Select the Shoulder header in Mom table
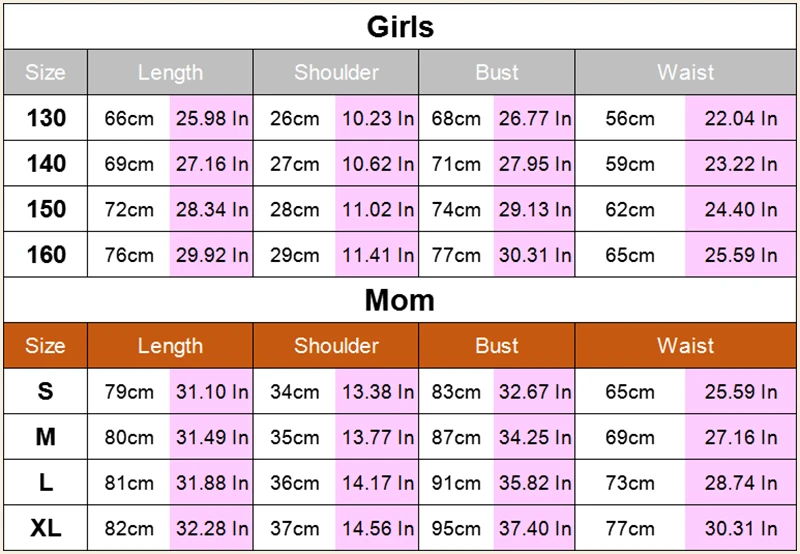Screen dimensions: 800x554 pyautogui.click(x=336, y=346)
